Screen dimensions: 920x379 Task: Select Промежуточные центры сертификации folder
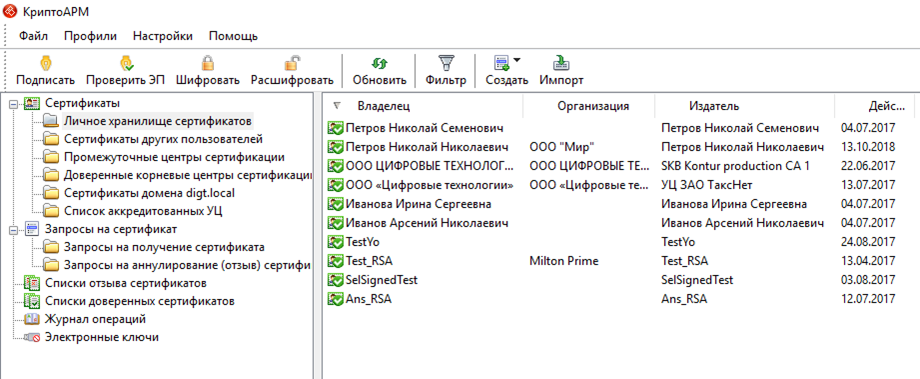(x=174, y=157)
